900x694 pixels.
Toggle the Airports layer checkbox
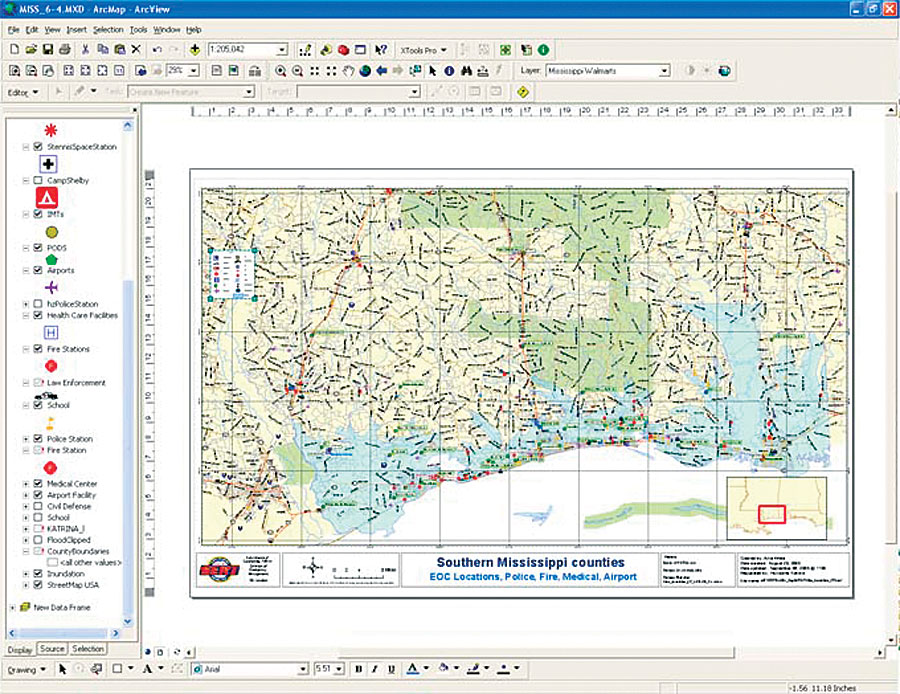[38, 270]
